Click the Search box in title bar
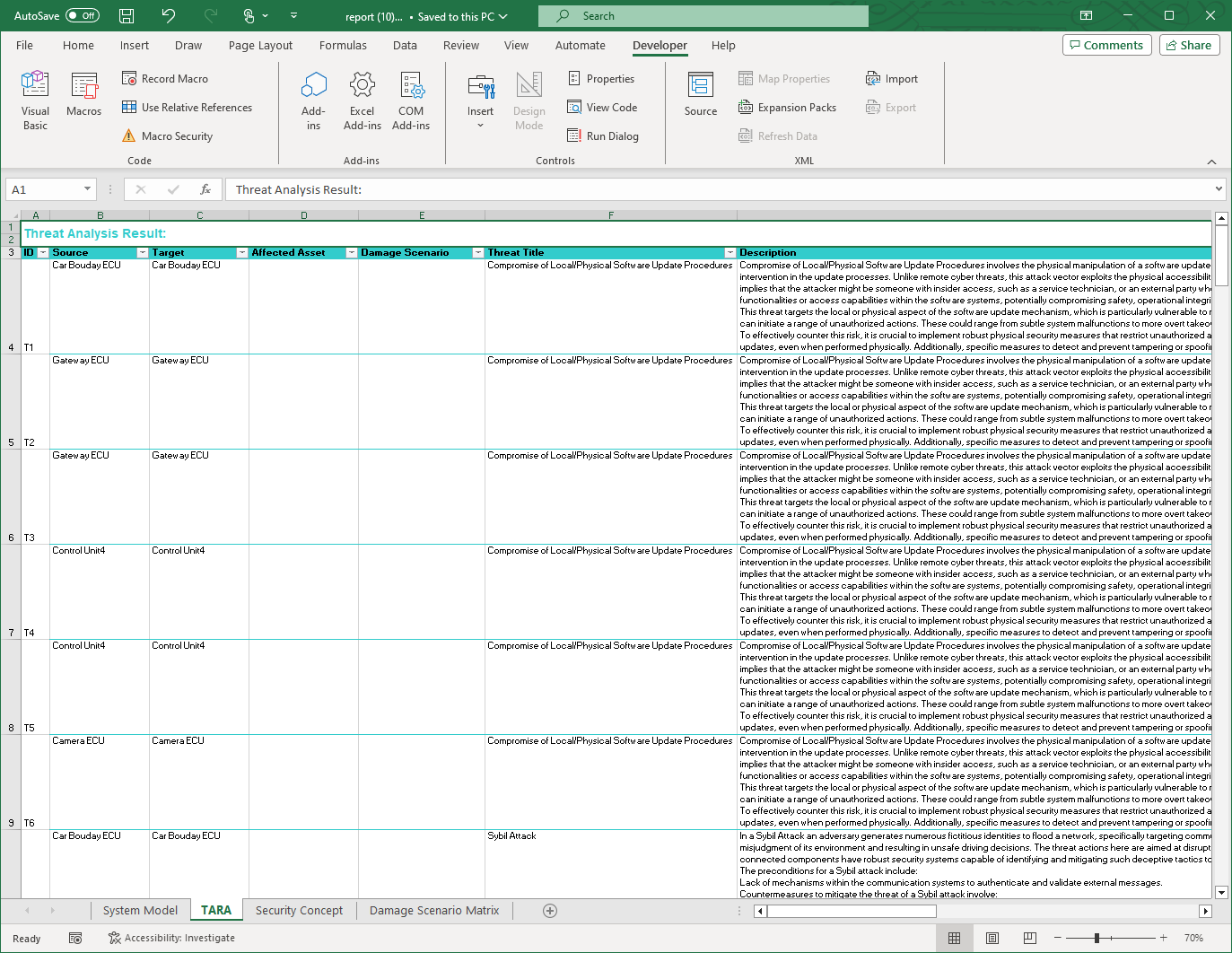1232x953 pixels. [x=703, y=16]
